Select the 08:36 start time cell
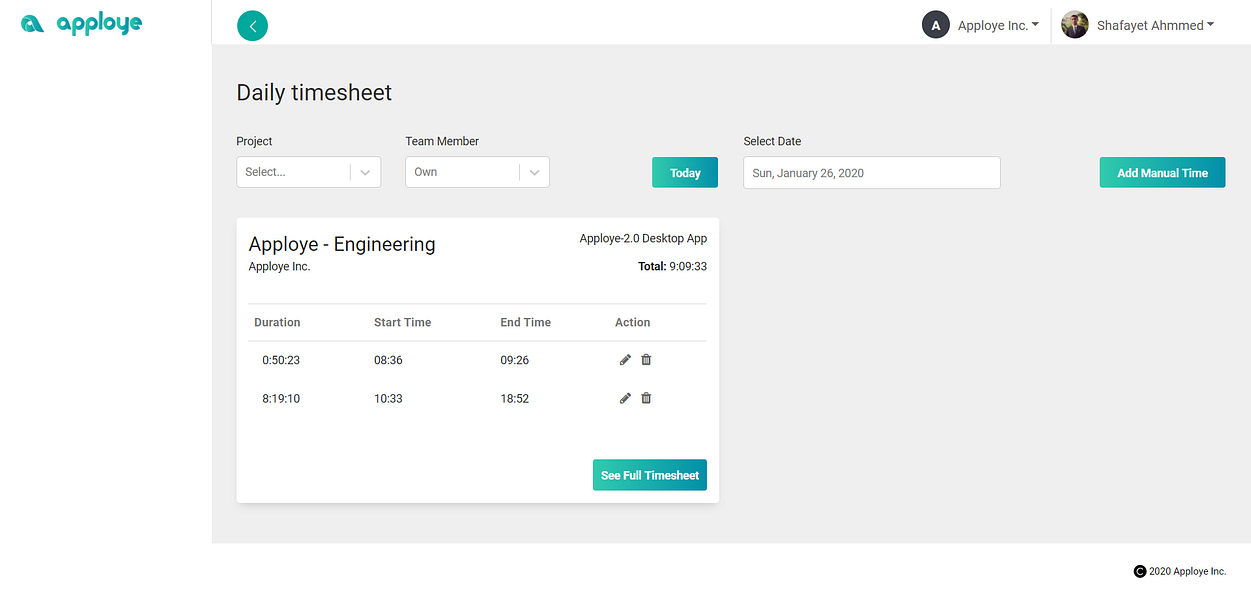The height and width of the screenshot is (600, 1251). [388, 360]
